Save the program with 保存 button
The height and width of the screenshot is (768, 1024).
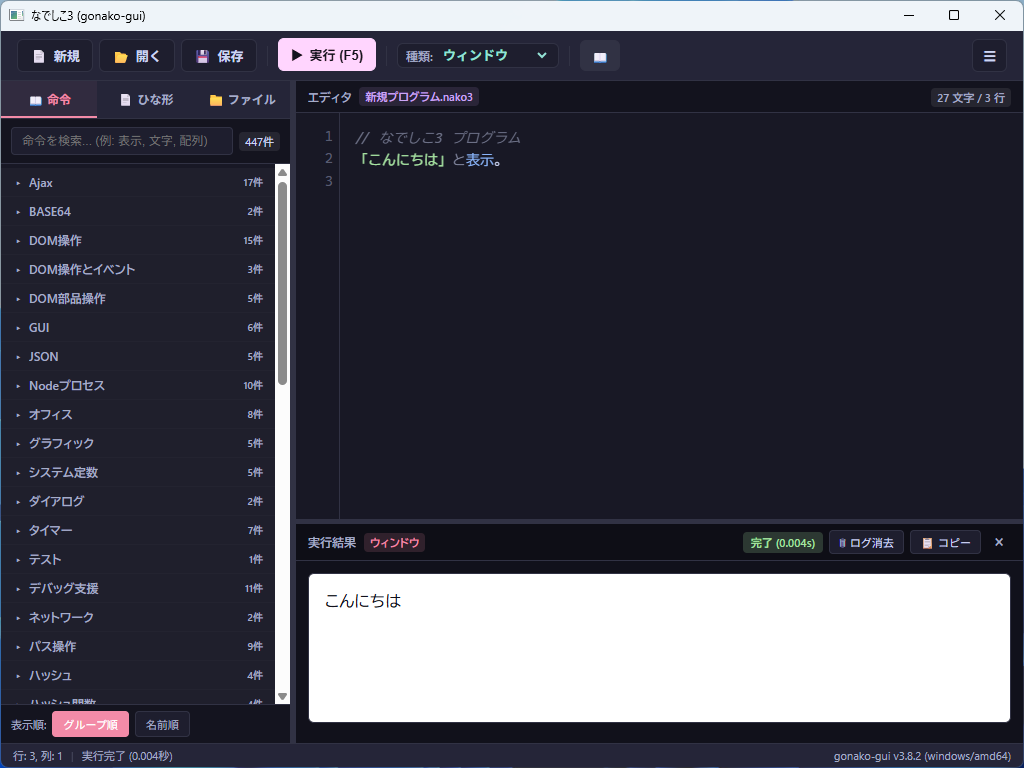click(x=219, y=56)
